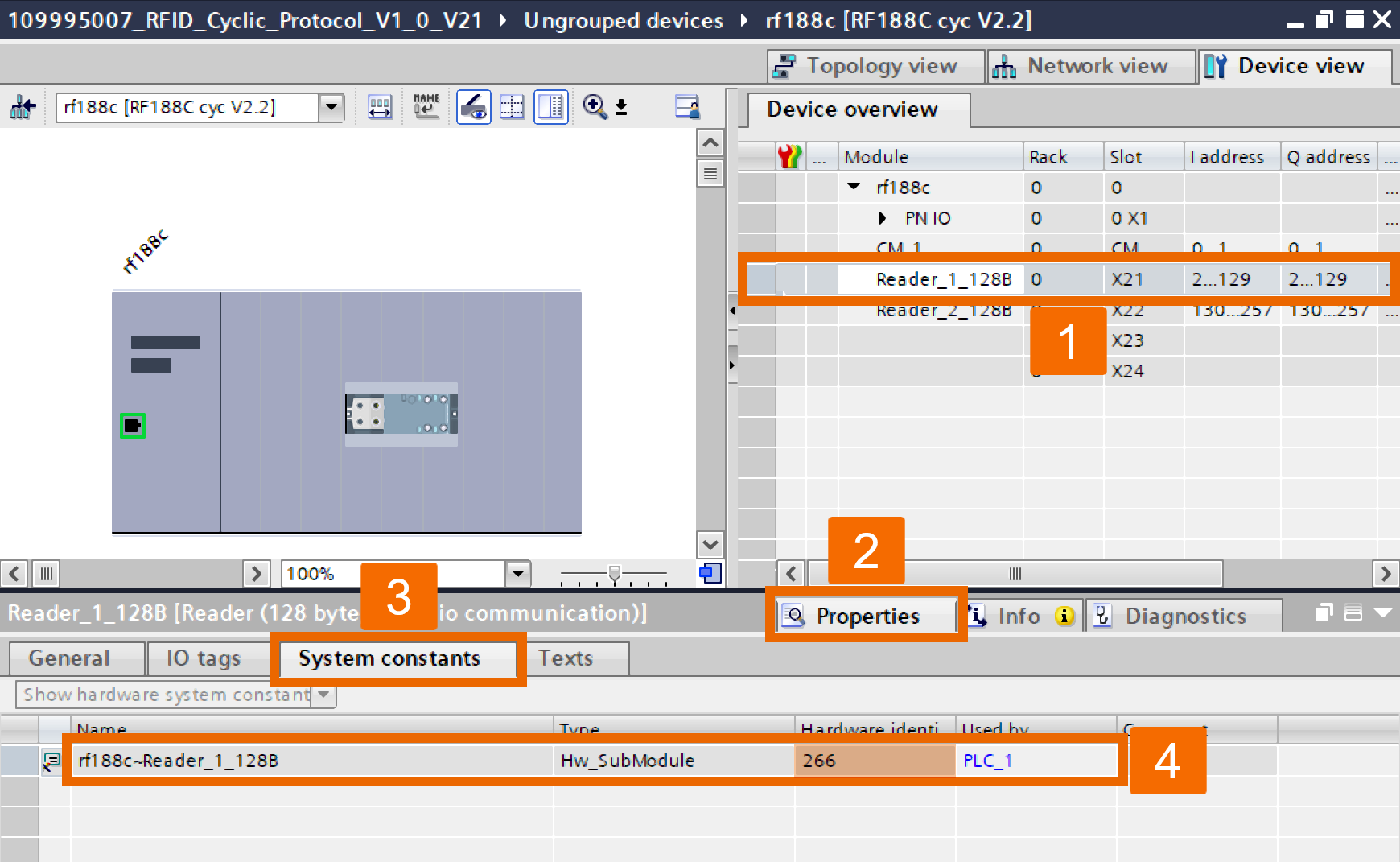Click the device overview left scroll arrow
Screen dimensions: 1400x862
(791, 574)
